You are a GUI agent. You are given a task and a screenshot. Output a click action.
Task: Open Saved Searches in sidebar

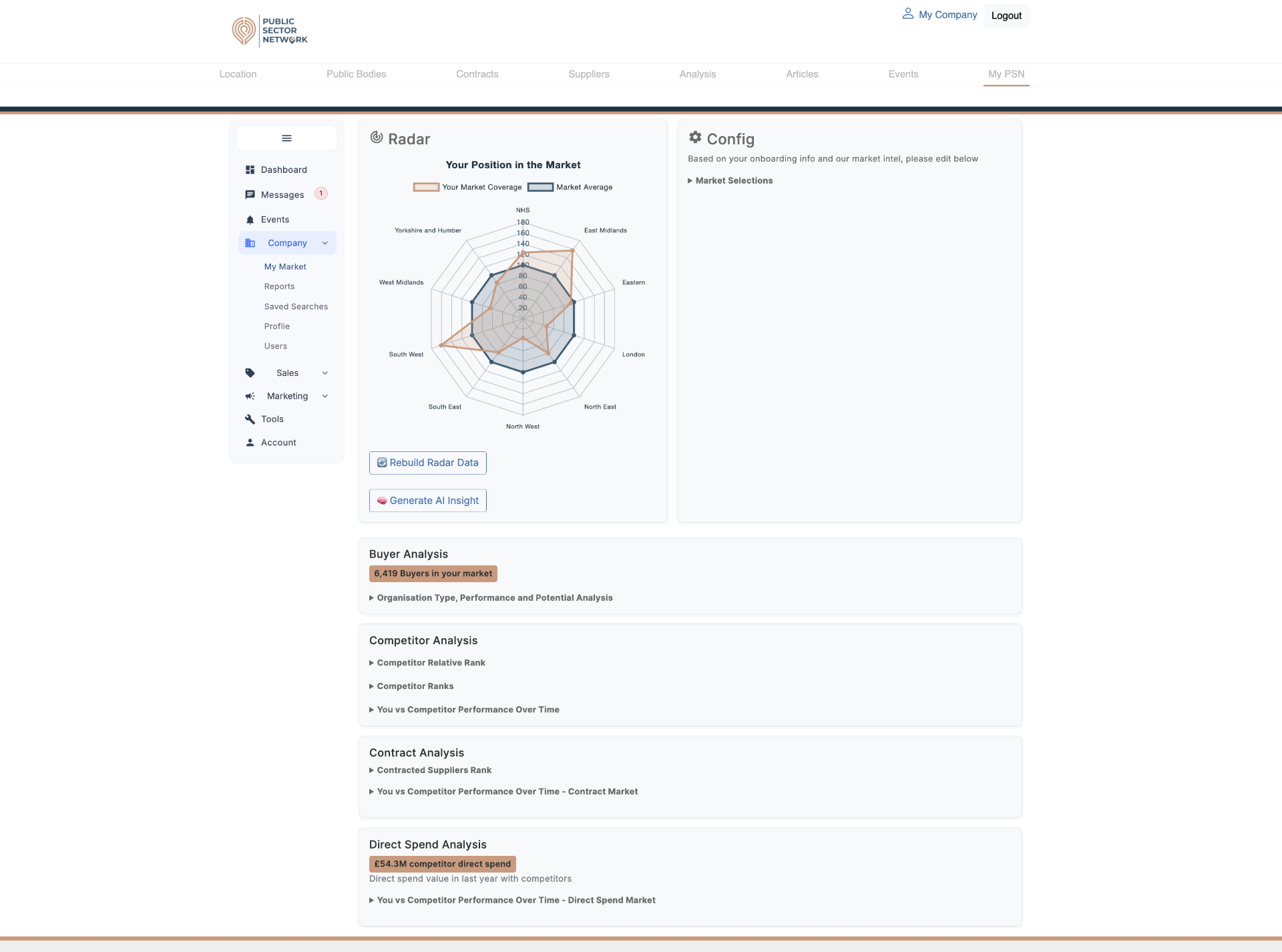pyautogui.click(x=296, y=307)
